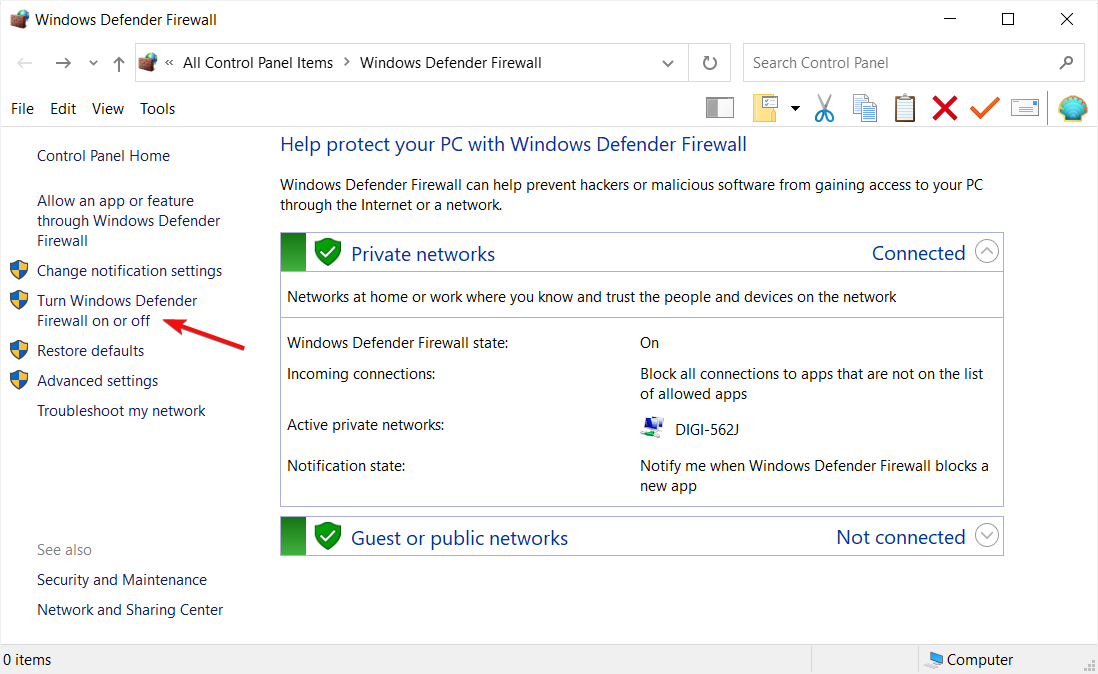
Task: Expand the address bar history dropdown
Action: 667,63
